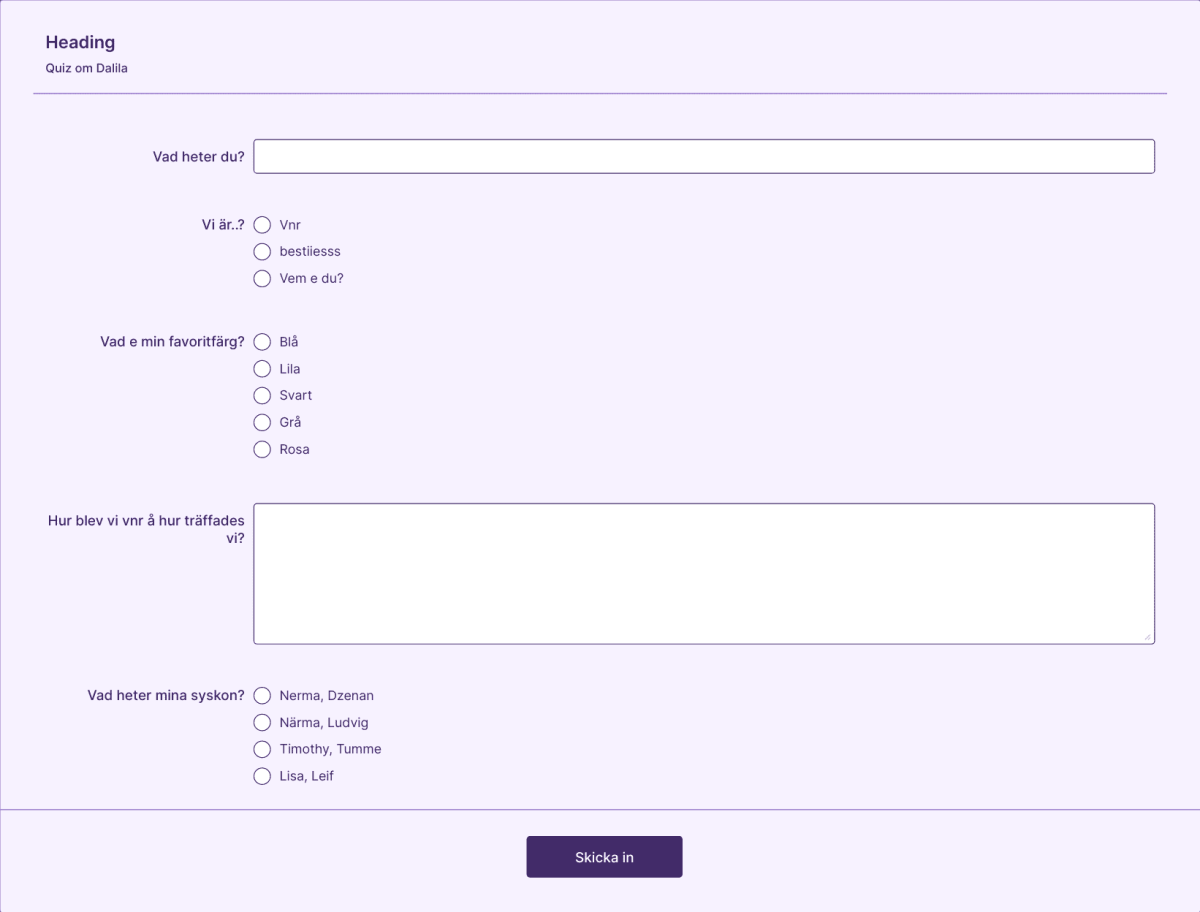
Task: Choose "Närma, Ludvig" as sibling names
Action: 262,722
